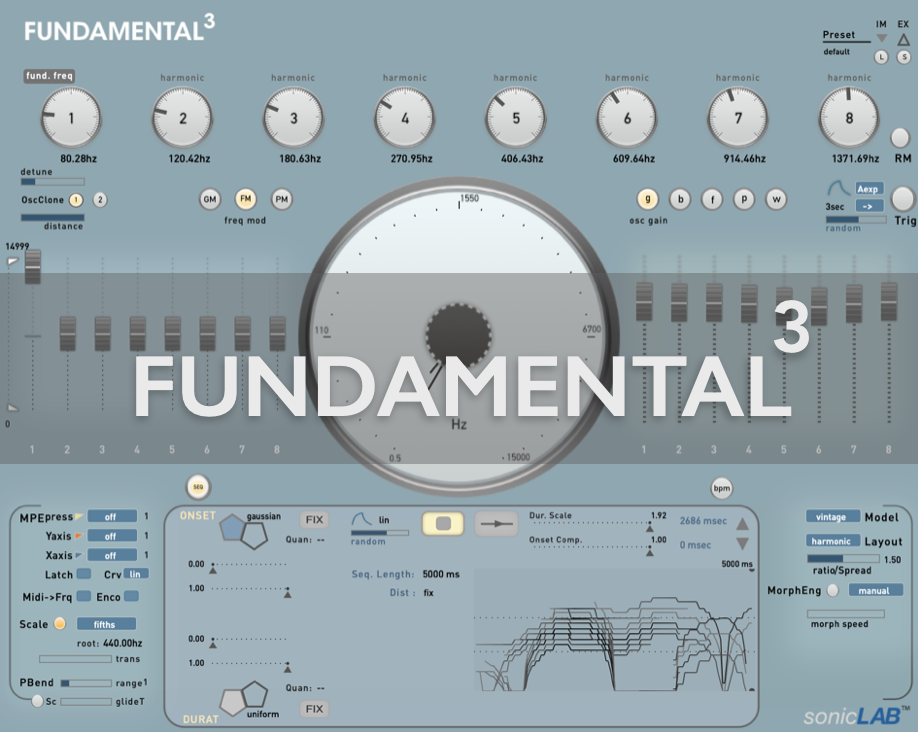Click the EX preset export triangle
918x732 pixels.
(903, 39)
